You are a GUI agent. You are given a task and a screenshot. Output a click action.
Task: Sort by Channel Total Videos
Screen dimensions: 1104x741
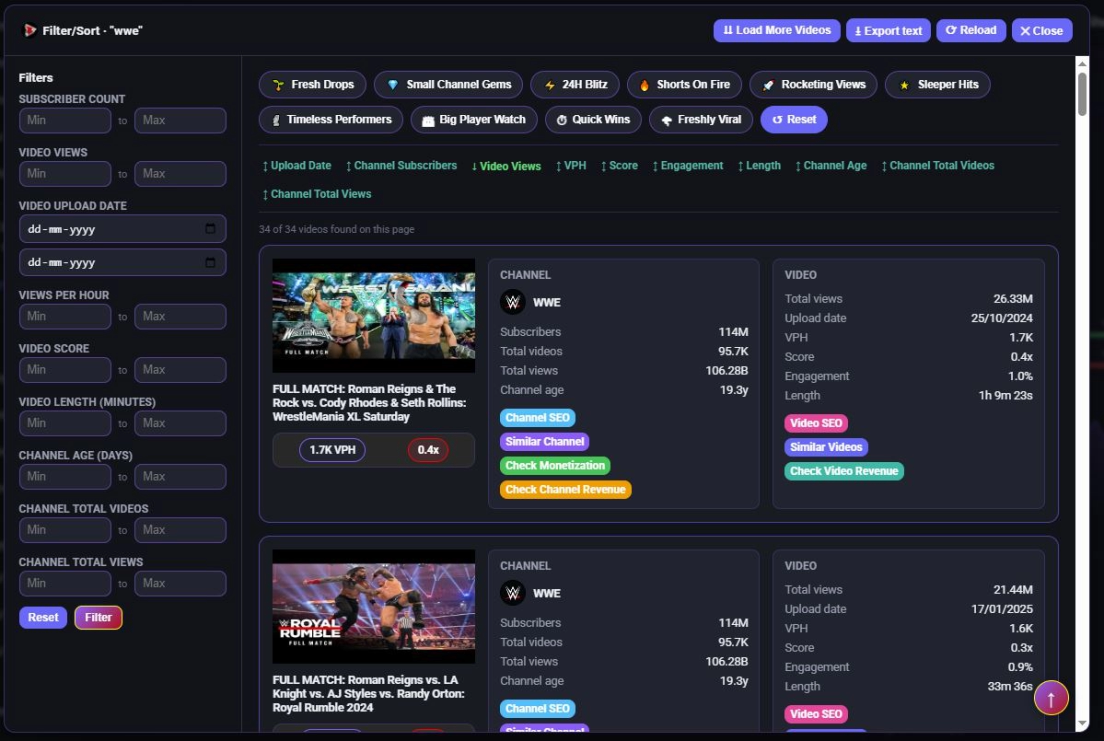[937, 166]
